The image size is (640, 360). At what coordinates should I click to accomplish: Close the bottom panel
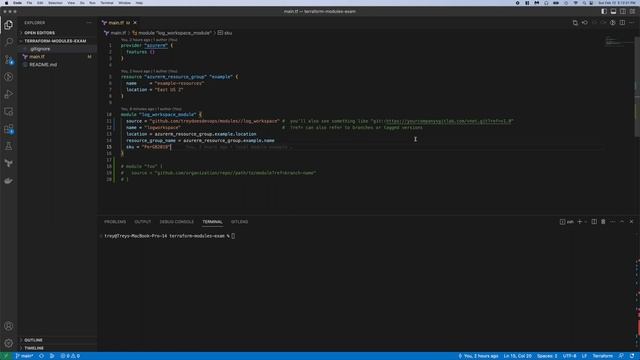pos(631,222)
